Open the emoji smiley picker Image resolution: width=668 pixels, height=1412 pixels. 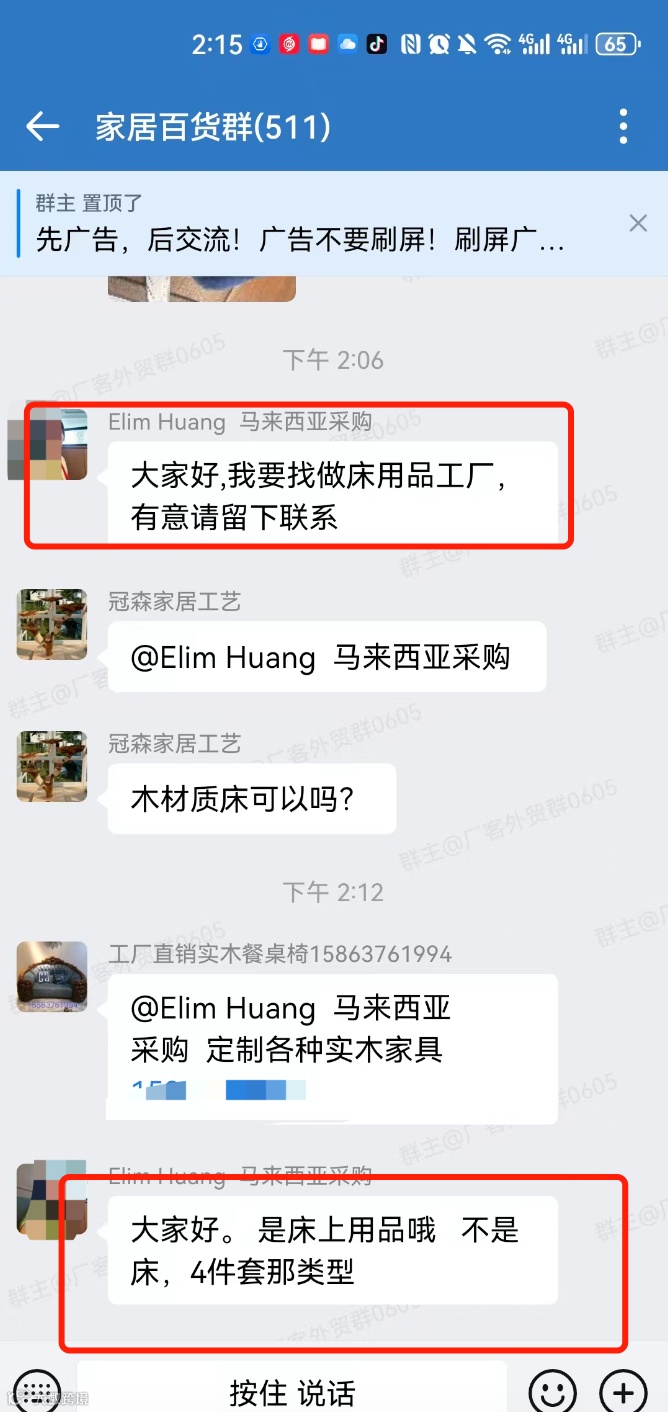(x=552, y=1391)
